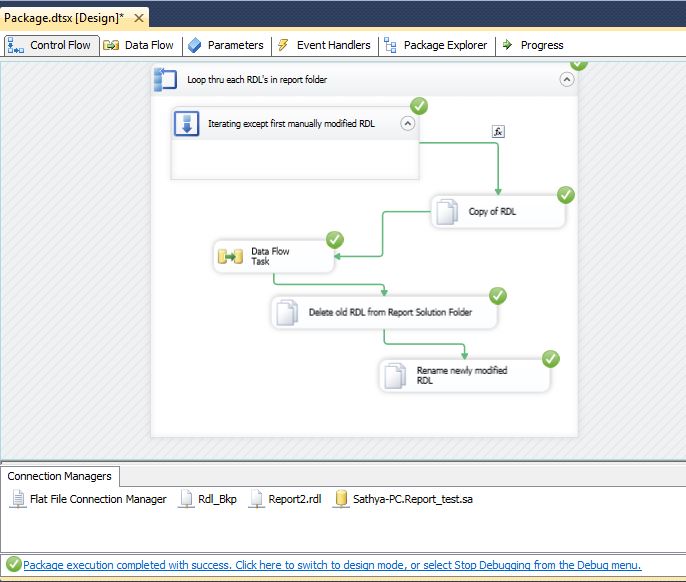Select 'Report2.rdl' connection name
This screenshot has width=686, height=582.
click(x=295, y=499)
